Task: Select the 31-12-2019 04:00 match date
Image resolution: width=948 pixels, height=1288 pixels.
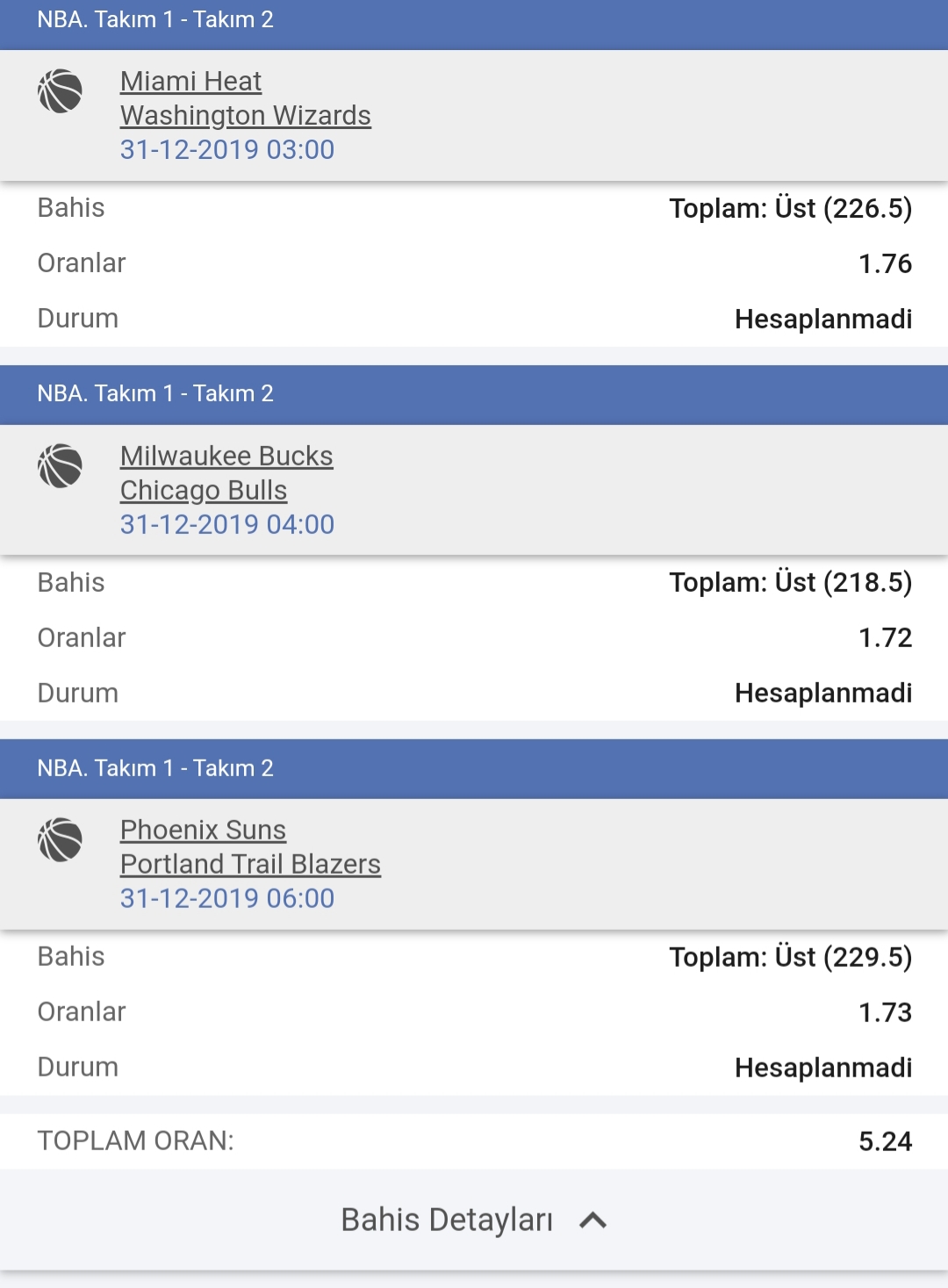Action: tap(227, 525)
